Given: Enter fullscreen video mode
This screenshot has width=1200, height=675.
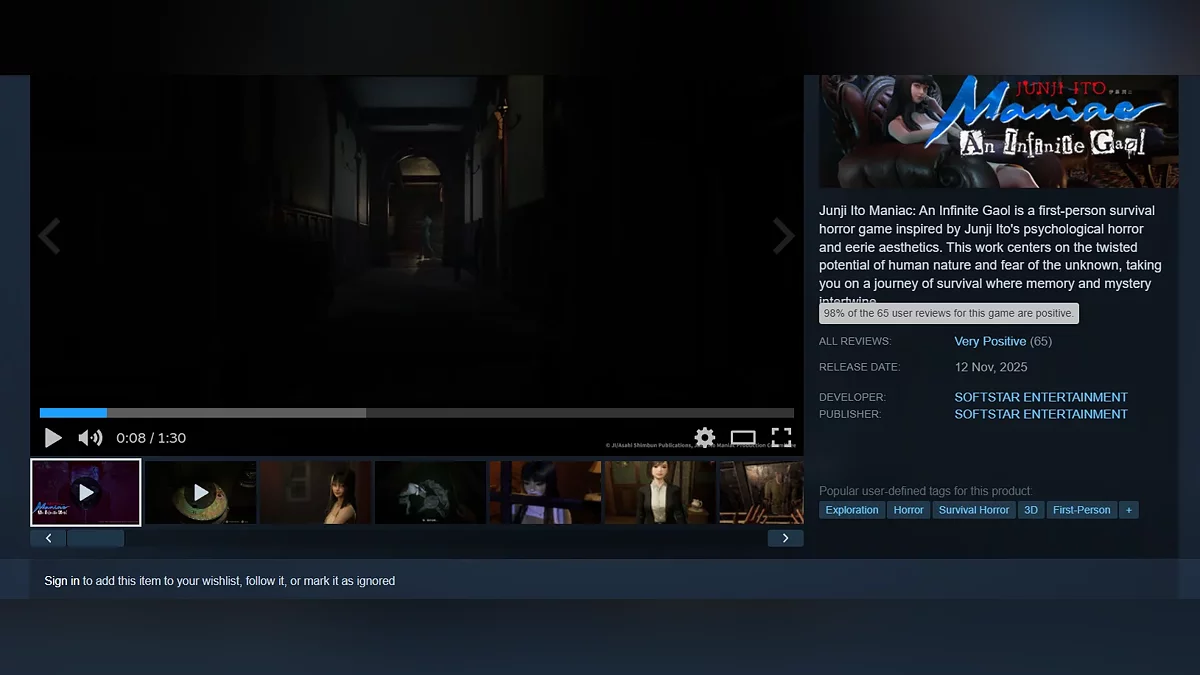Looking at the screenshot, I should coord(781,438).
